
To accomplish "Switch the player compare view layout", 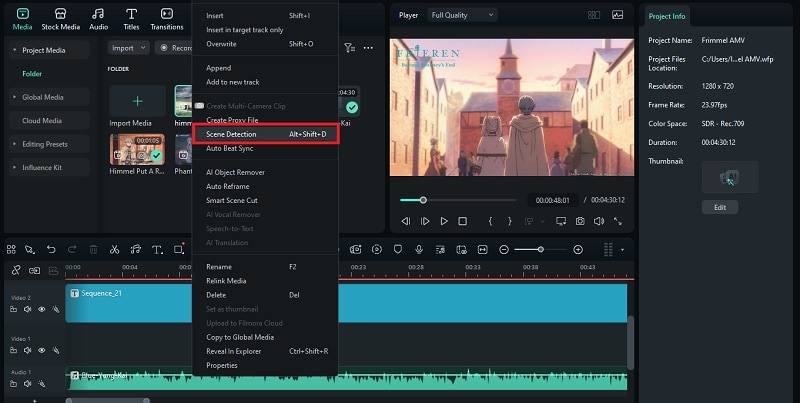I will [593, 15].
